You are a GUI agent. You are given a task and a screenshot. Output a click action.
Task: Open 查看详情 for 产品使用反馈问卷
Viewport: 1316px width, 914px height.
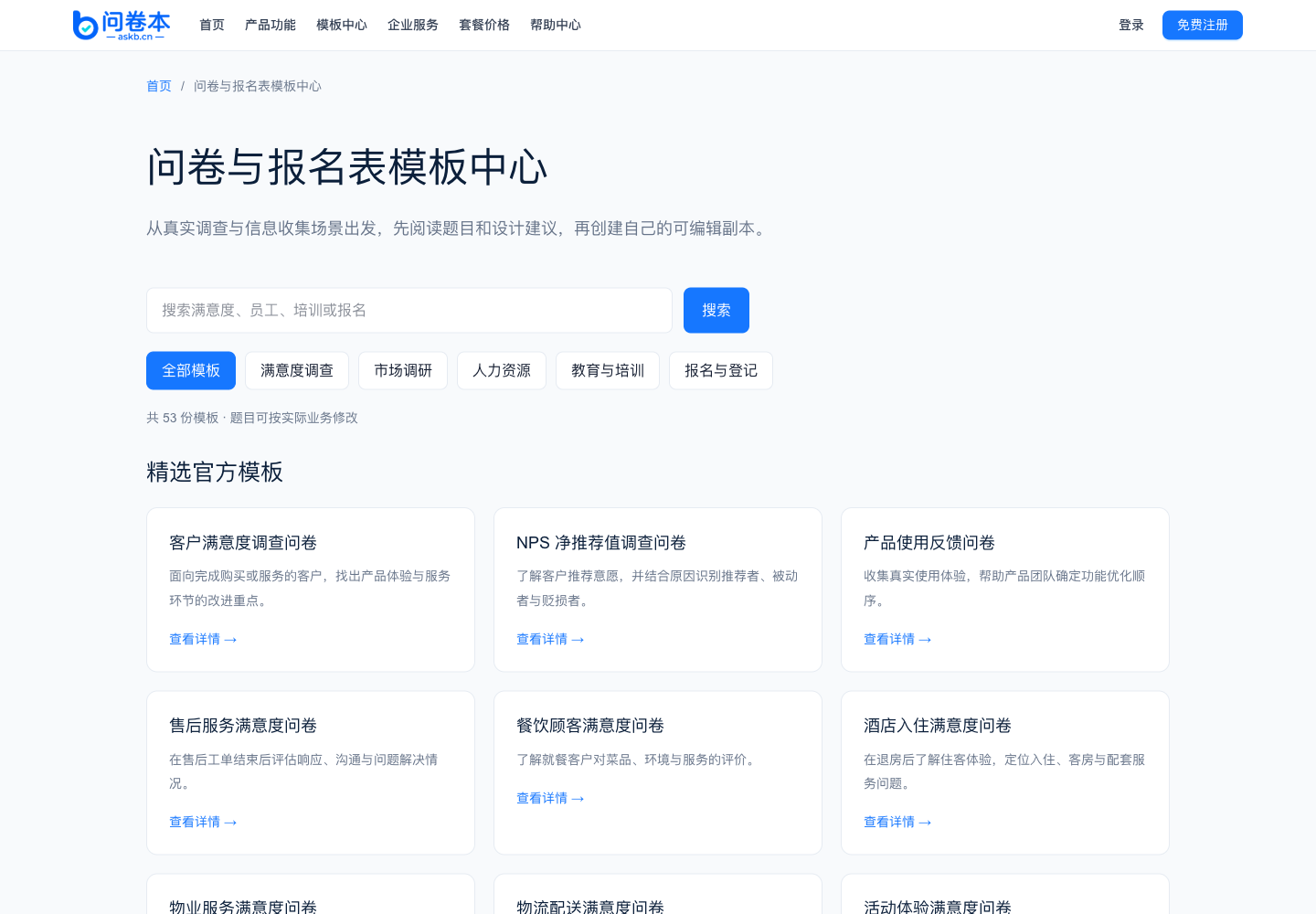[x=897, y=639]
